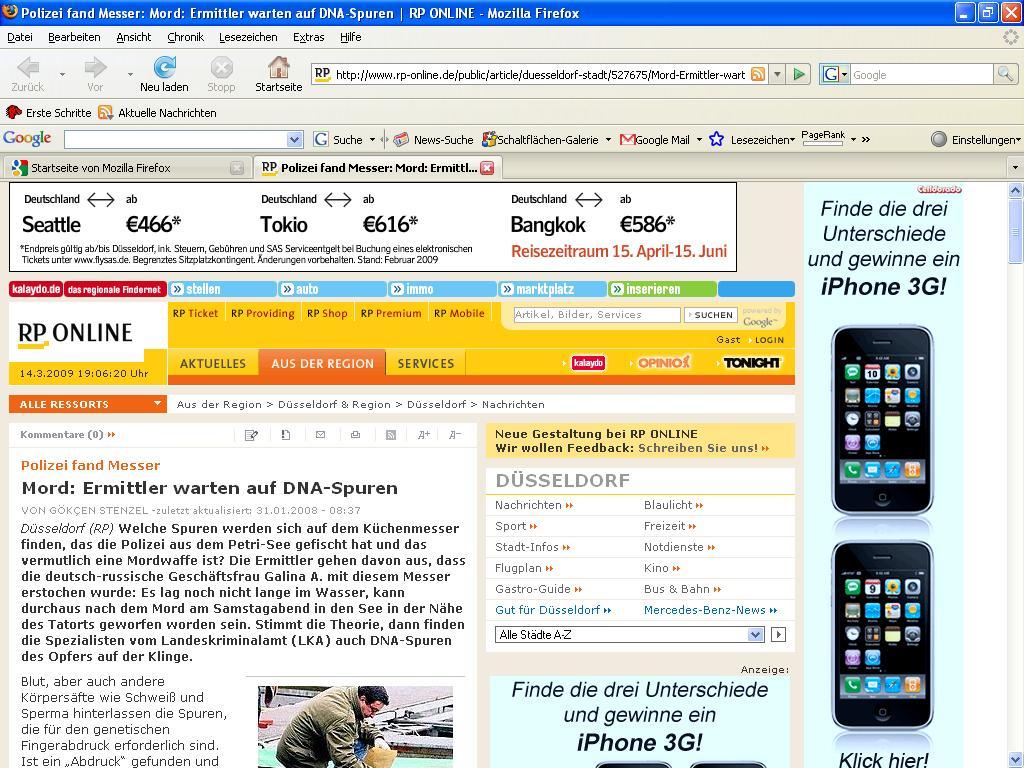Open the Blaulicht link
Viewport: 1024px width, 768px height.
tap(673, 505)
